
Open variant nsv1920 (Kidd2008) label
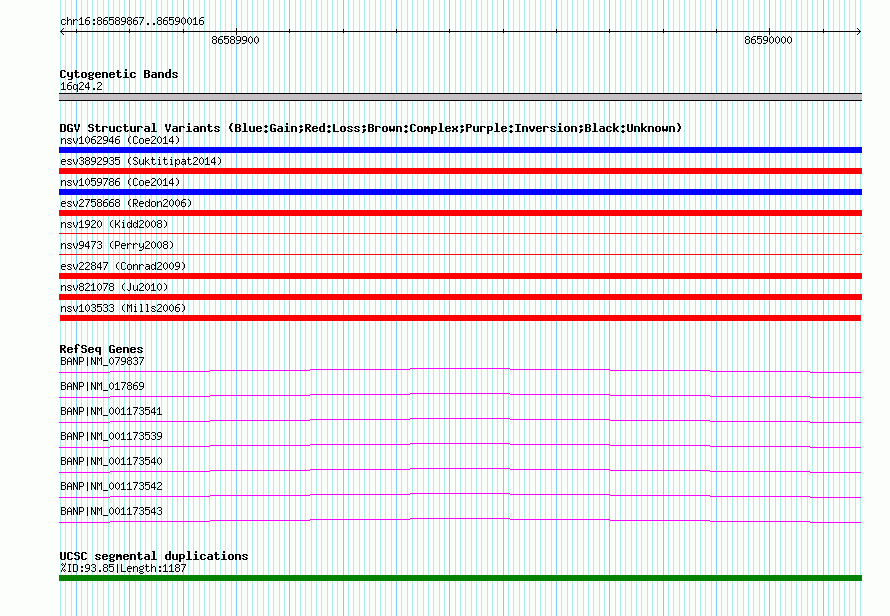click(x=114, y=224)
